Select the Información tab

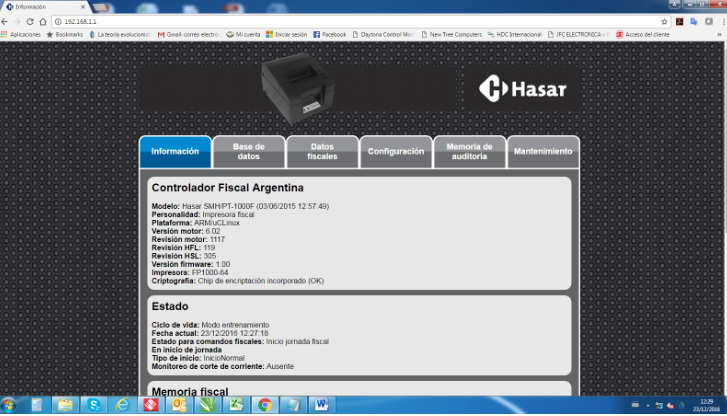click(175, 152)
